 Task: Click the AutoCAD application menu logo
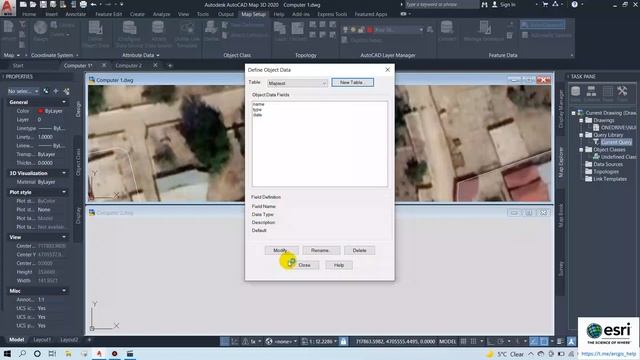pos(7,7)
